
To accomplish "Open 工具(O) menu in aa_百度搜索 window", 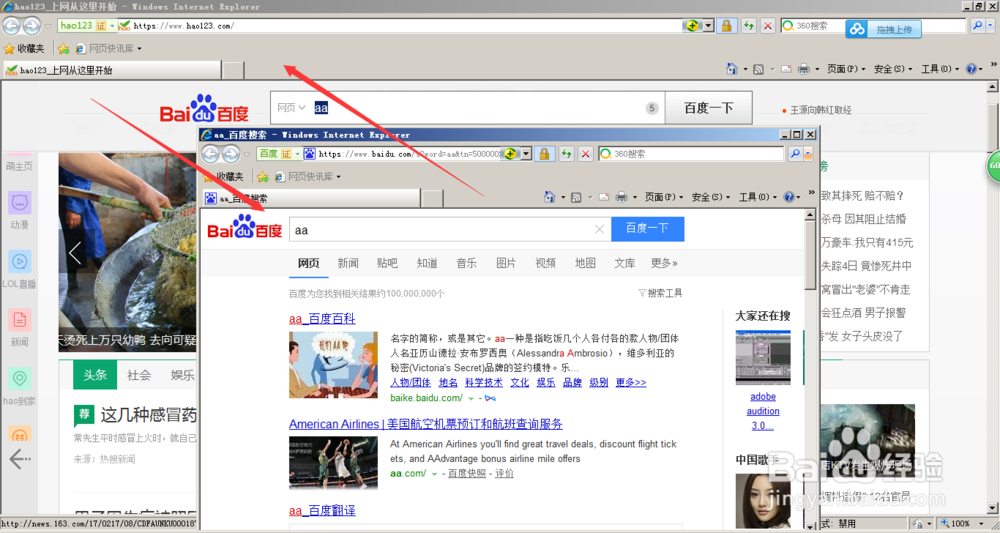I will (758, 197).
